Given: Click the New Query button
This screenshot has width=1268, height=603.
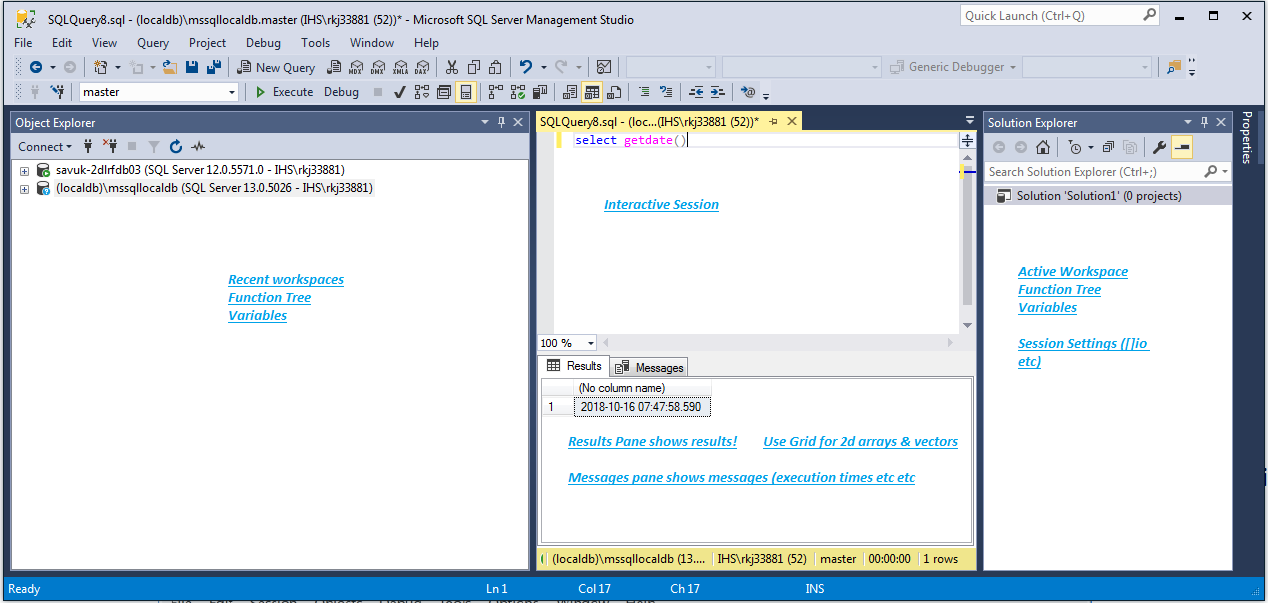Looking at the screenshot, I should (276, 67).
